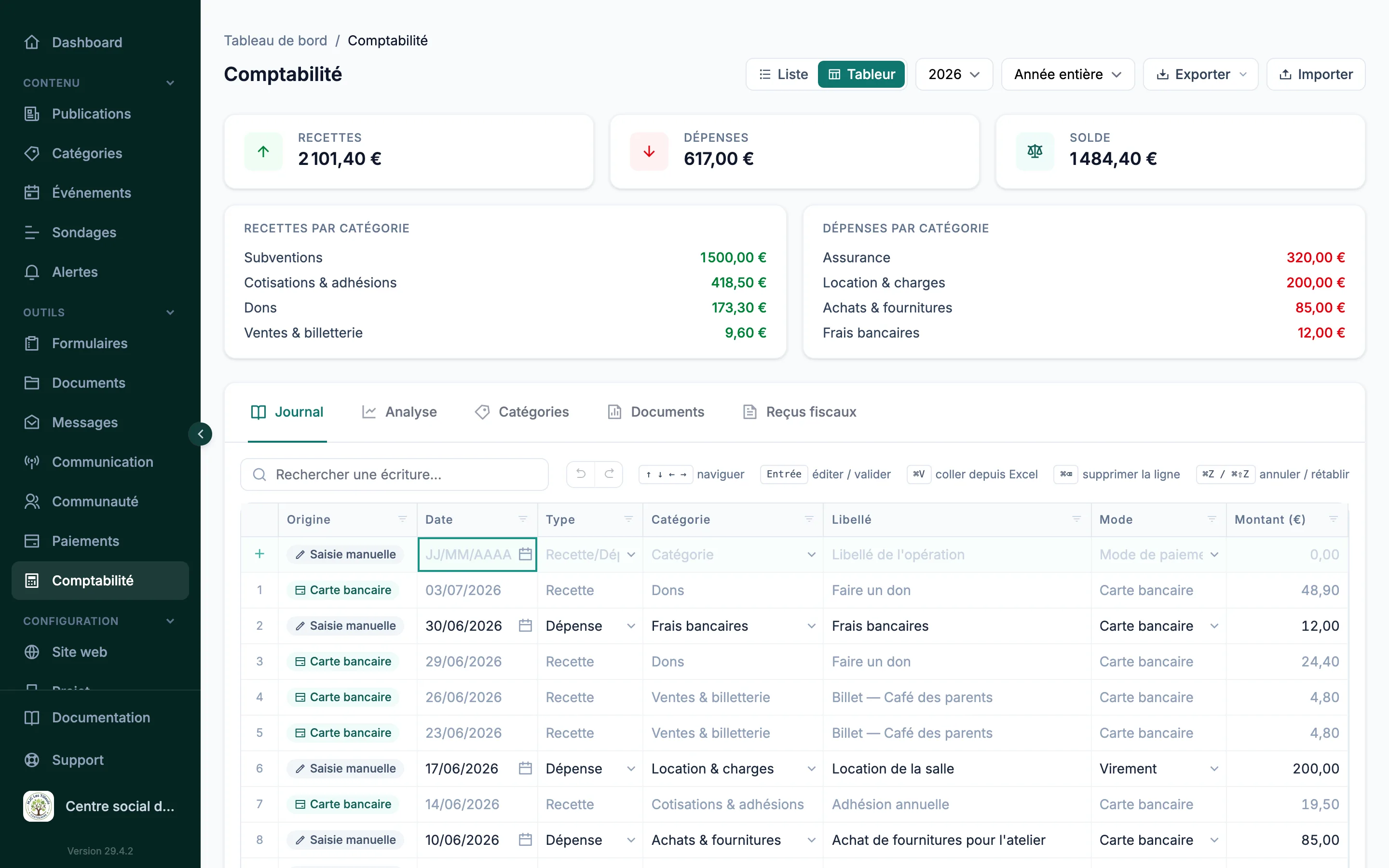This screenshot has height=868, width=1389.
Task: Collapse the sidebar with the round chevron button
Action: point(200,434)
